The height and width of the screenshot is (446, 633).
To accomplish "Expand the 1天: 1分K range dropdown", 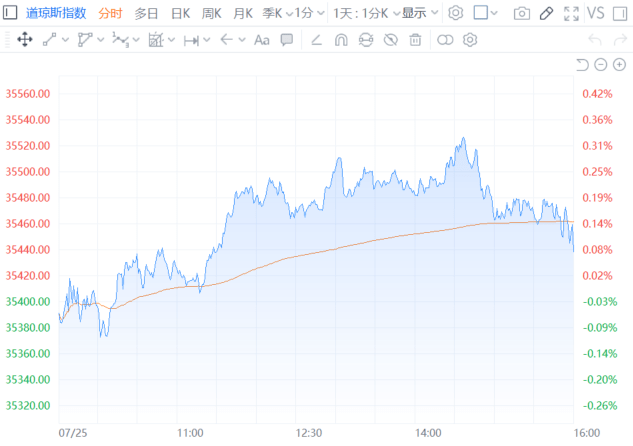I will coord(365,13).
